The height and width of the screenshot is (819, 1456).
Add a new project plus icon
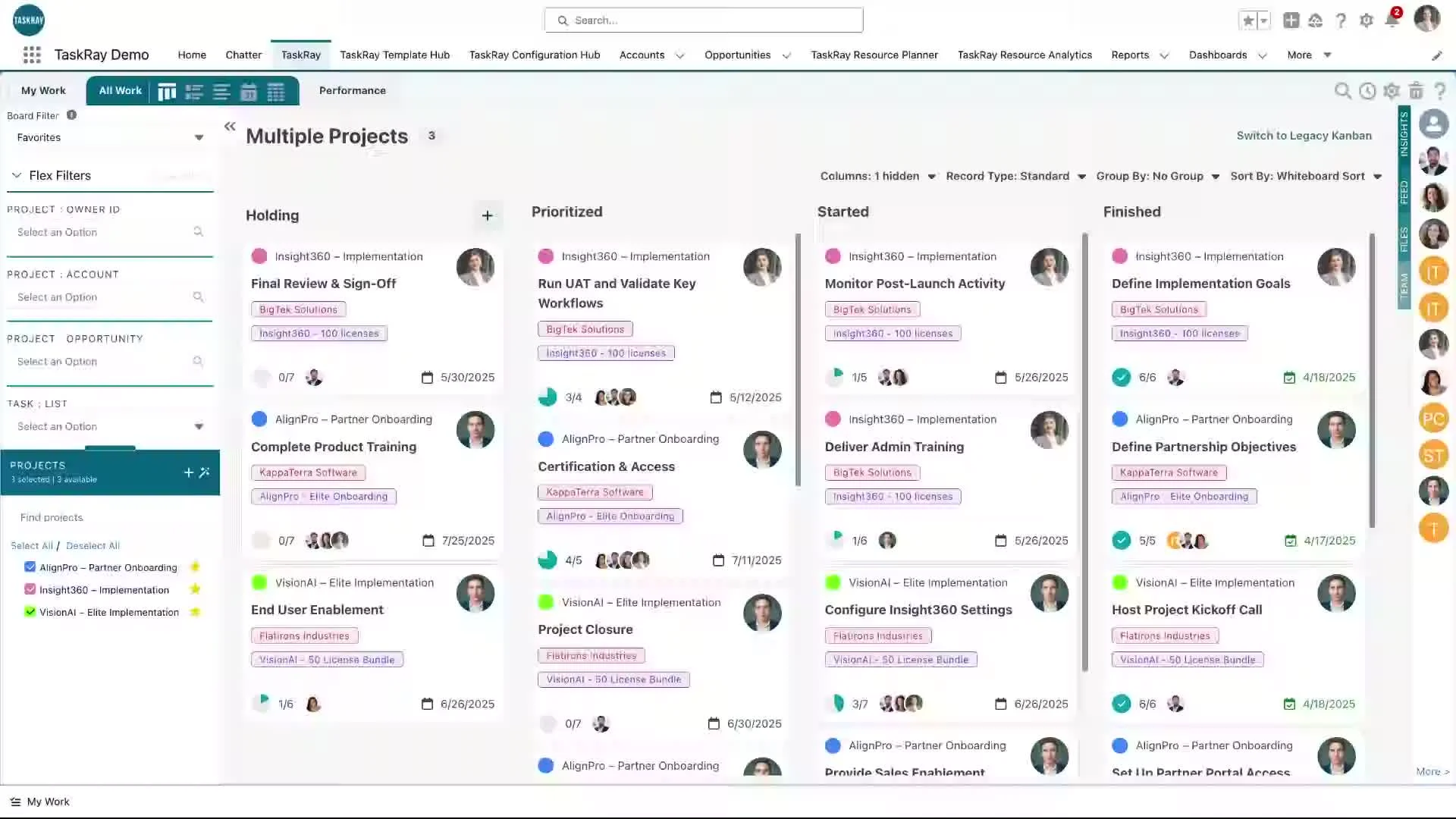coord(189,472)
